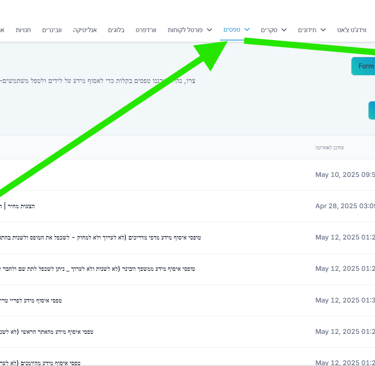Open the אנליטיקה nav item
Viewport: 375px width, 366px height.
[x=85, y=30]
